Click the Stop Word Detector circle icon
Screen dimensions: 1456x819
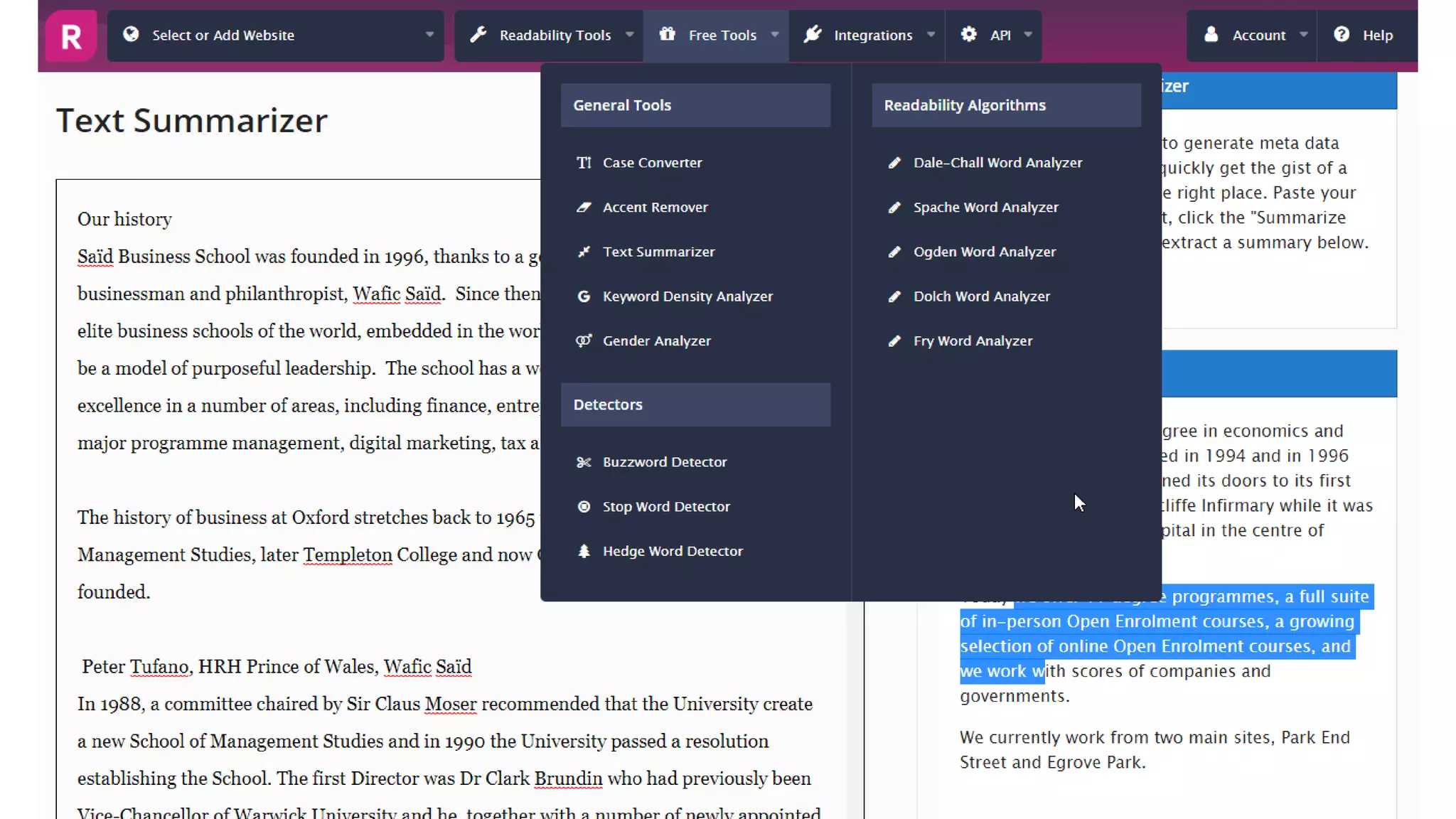coord(584,507)
